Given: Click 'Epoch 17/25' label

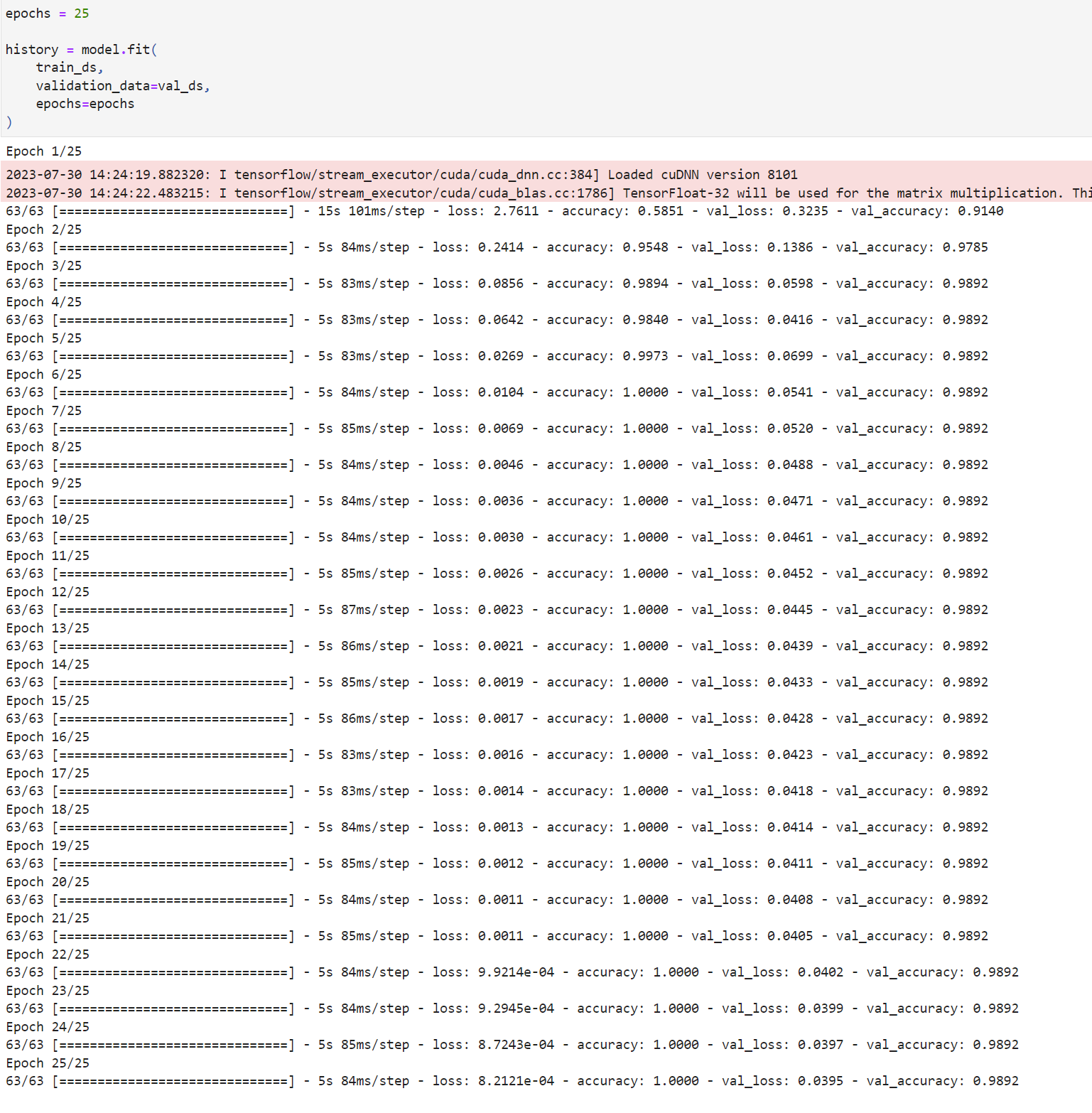Looking at the screenshot, I should 48,773.
